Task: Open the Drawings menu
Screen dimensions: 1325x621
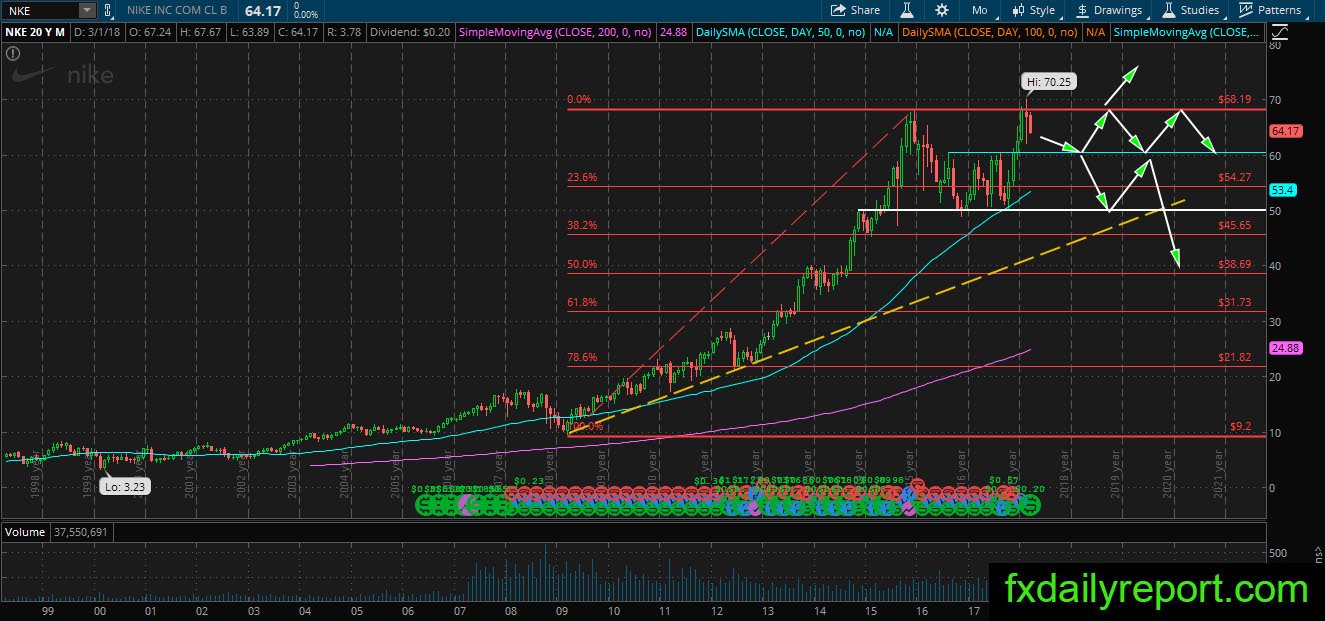Action: pyautogui.click(x=1109, y=10)
